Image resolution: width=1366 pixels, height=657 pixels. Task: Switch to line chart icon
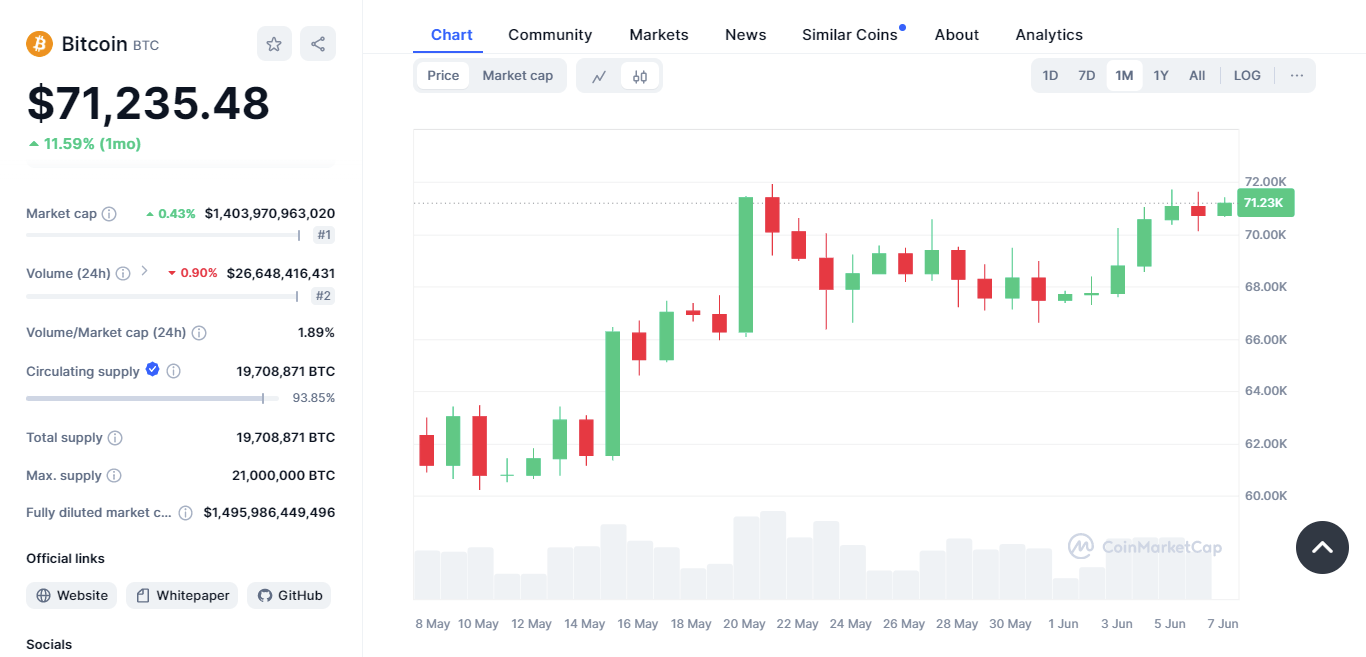click(x=599, y=76)
